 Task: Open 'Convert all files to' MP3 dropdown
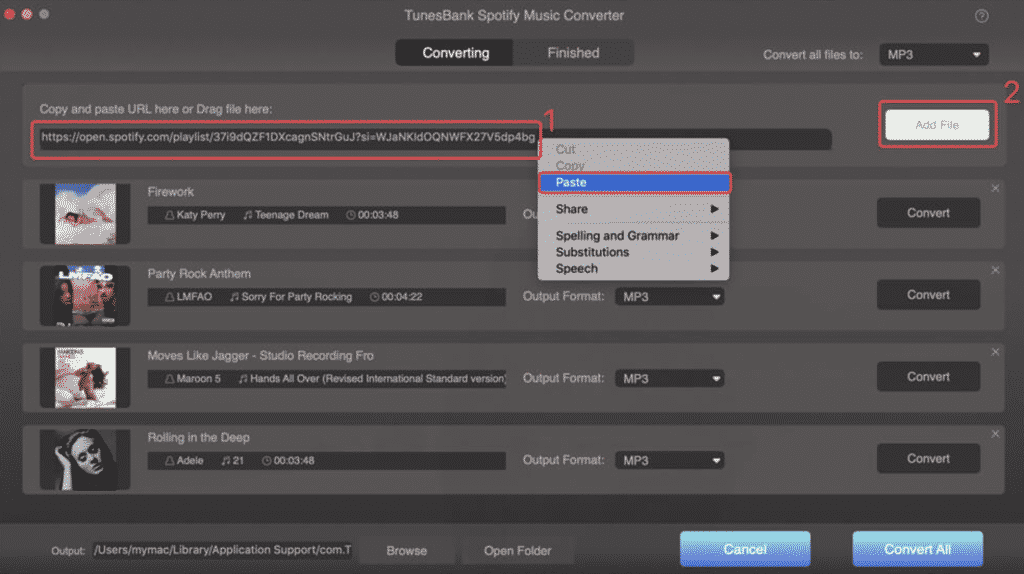(x=933, y=54)
